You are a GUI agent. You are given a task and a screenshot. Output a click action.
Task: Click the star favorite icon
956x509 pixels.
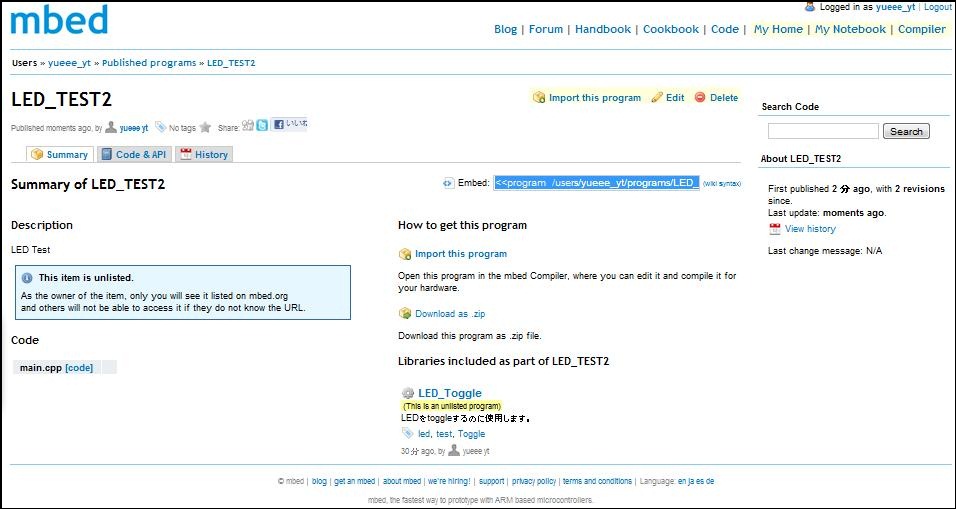(x=205, y=128)
